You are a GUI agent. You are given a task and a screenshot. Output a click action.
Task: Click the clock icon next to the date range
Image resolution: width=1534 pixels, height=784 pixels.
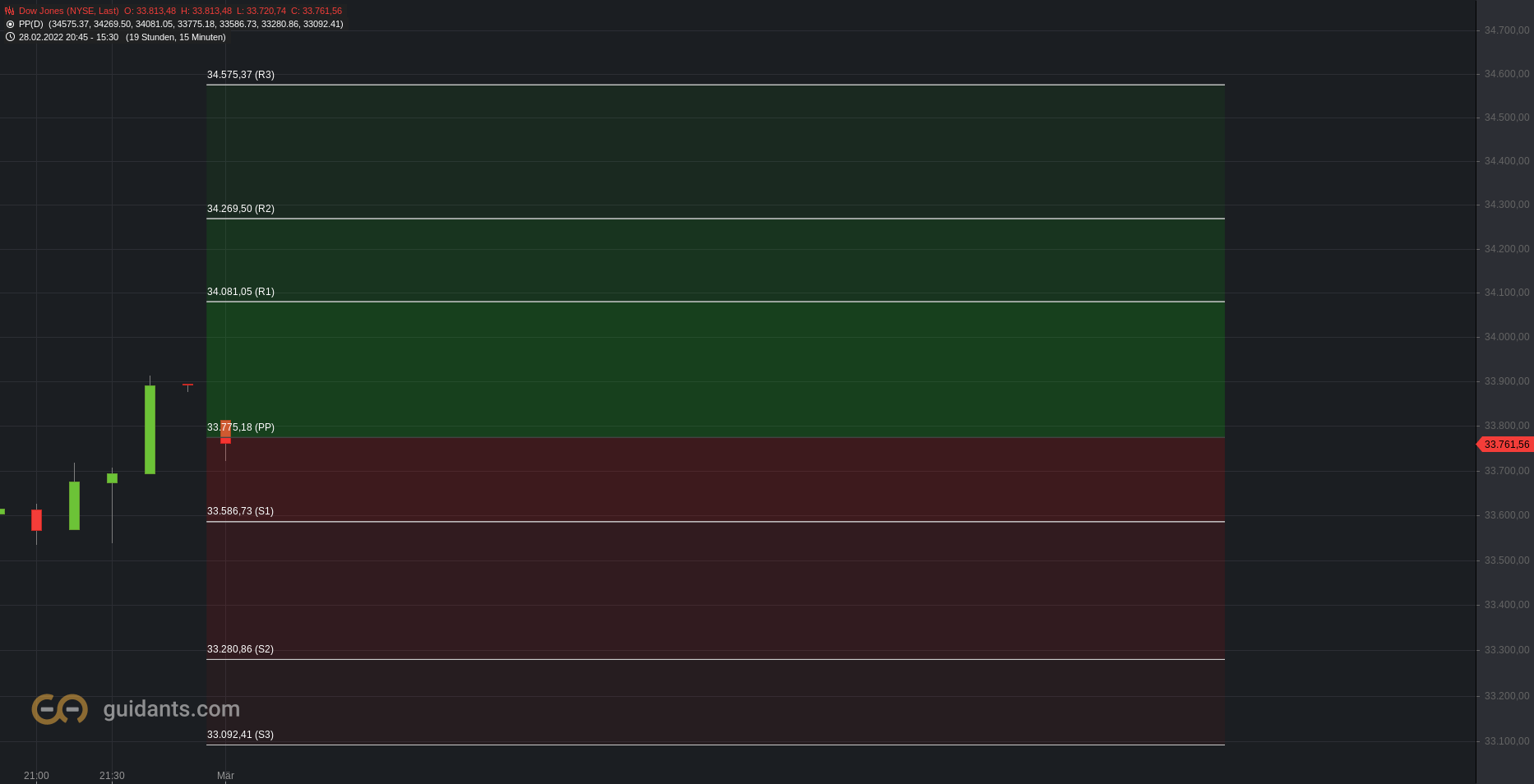point(10,37)
